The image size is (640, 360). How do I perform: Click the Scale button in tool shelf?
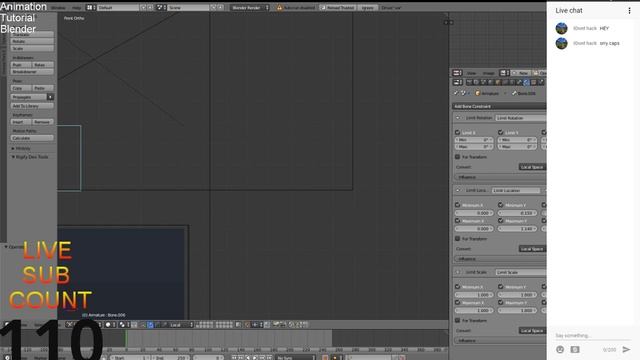tap(32, 49)
